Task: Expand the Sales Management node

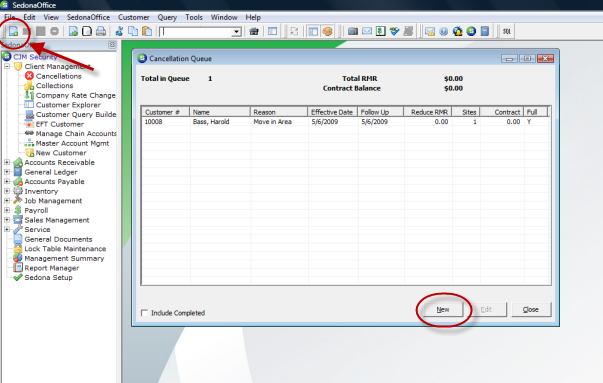Action: (x=7, y=220)
